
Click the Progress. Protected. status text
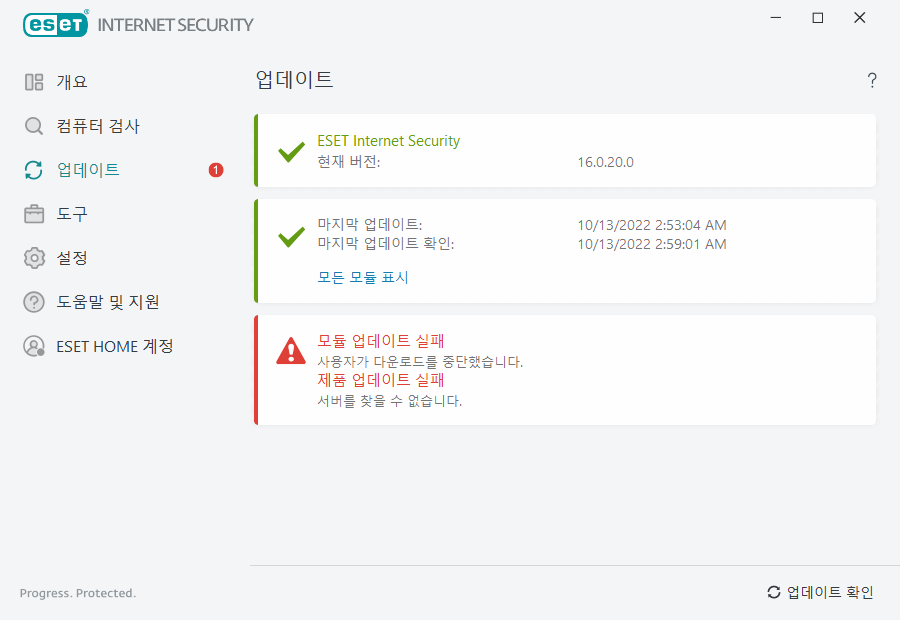click(x=77, y=593)
